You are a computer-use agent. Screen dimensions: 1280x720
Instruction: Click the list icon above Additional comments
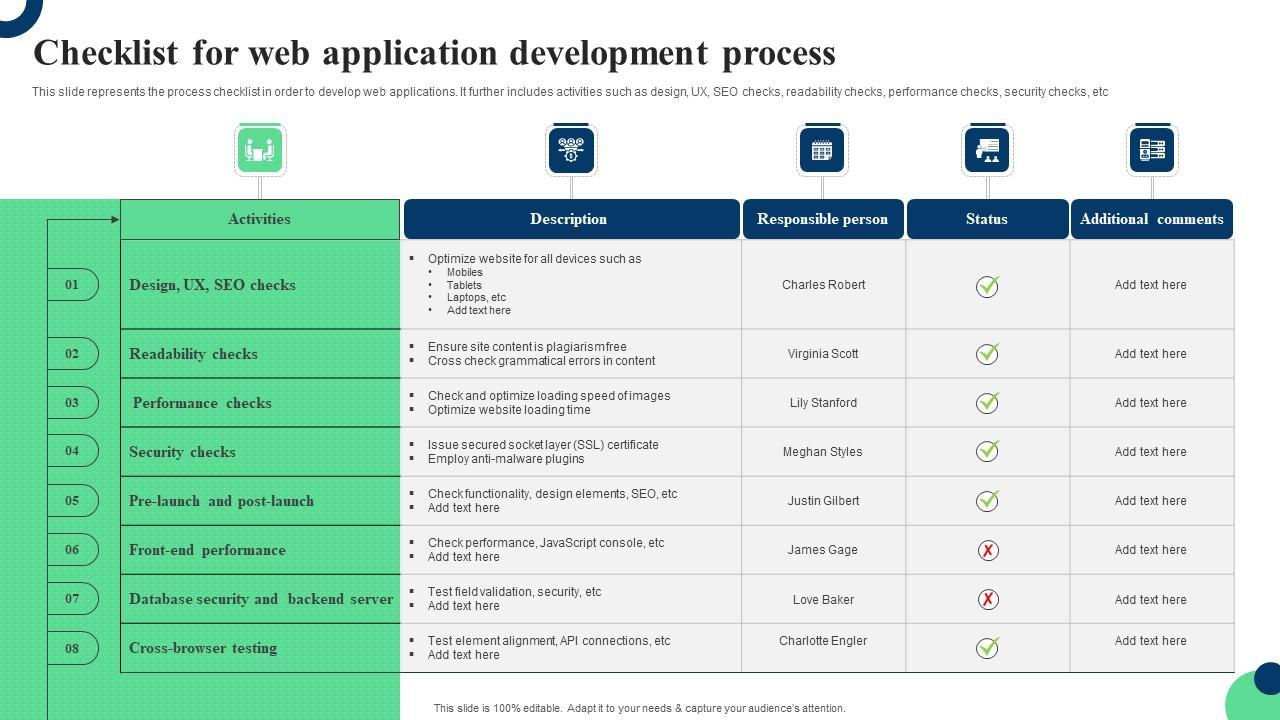pos(1152,150)
